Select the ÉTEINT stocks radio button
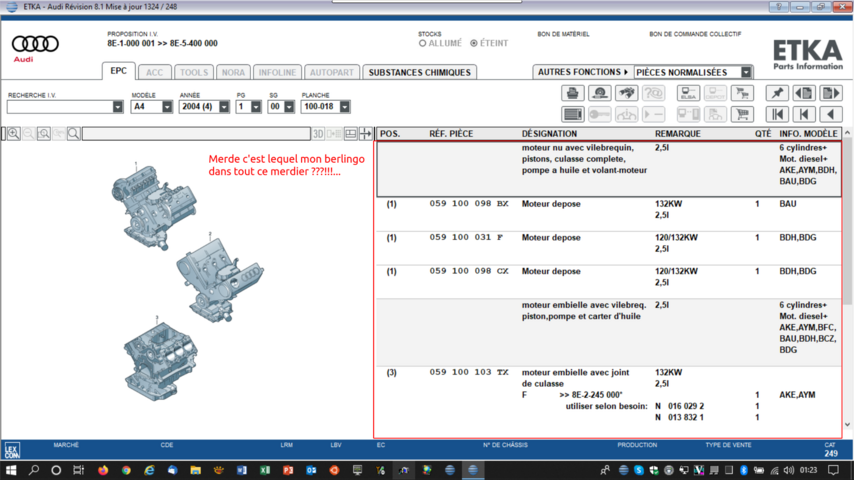The height and width of the screenshot is (480, 854). [474, 43]
